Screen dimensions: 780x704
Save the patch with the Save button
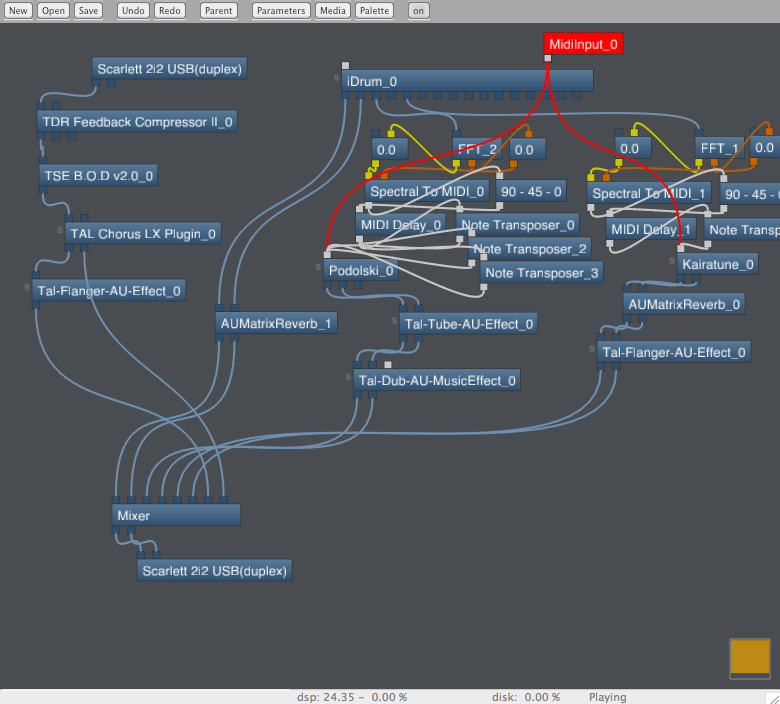pos(89,11)
